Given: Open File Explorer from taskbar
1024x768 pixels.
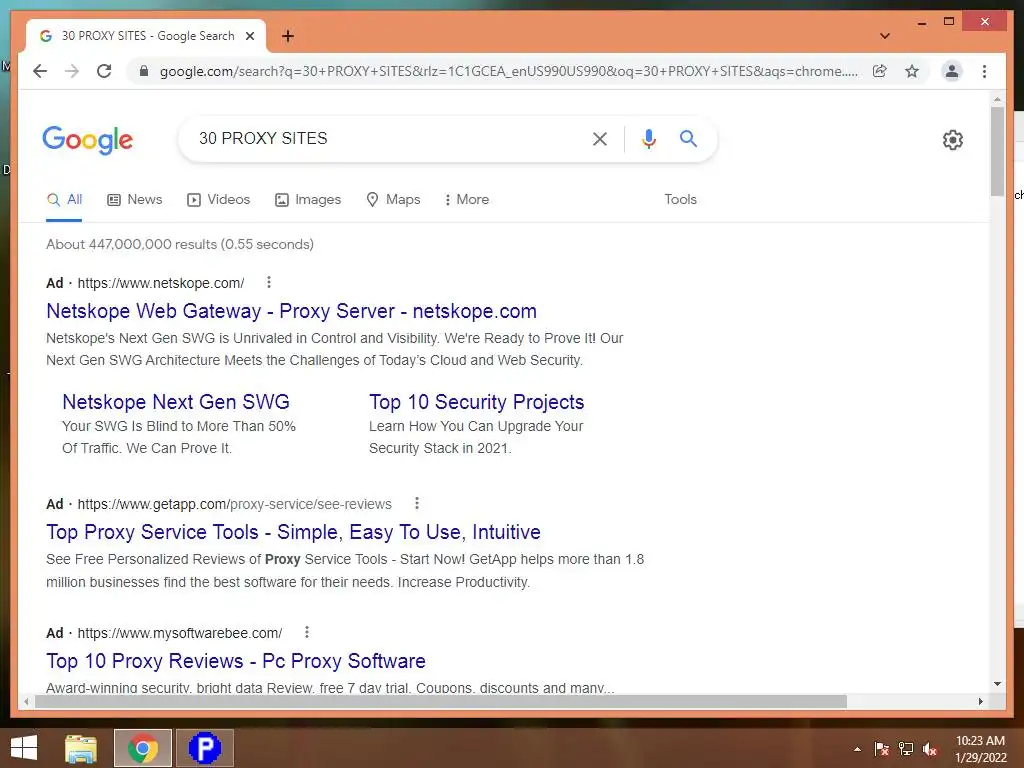Looking at the screenshot, I should pos(81,748).
